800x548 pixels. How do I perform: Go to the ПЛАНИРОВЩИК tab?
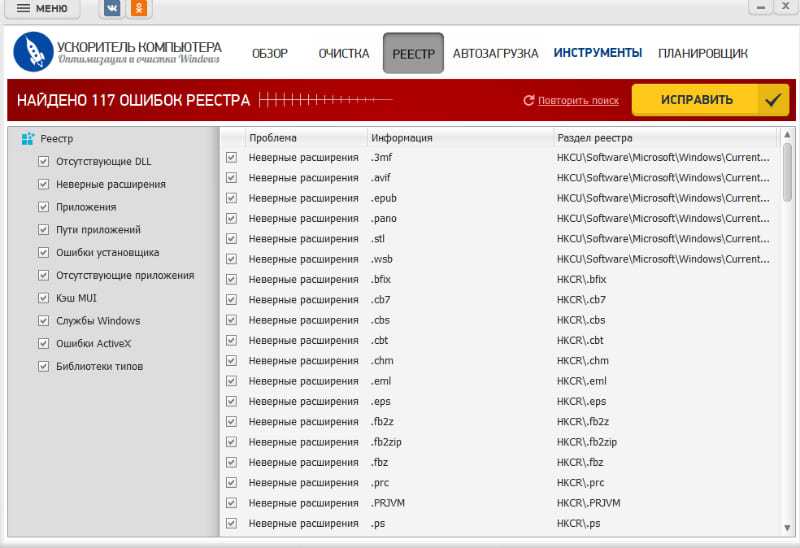point(703,54)
